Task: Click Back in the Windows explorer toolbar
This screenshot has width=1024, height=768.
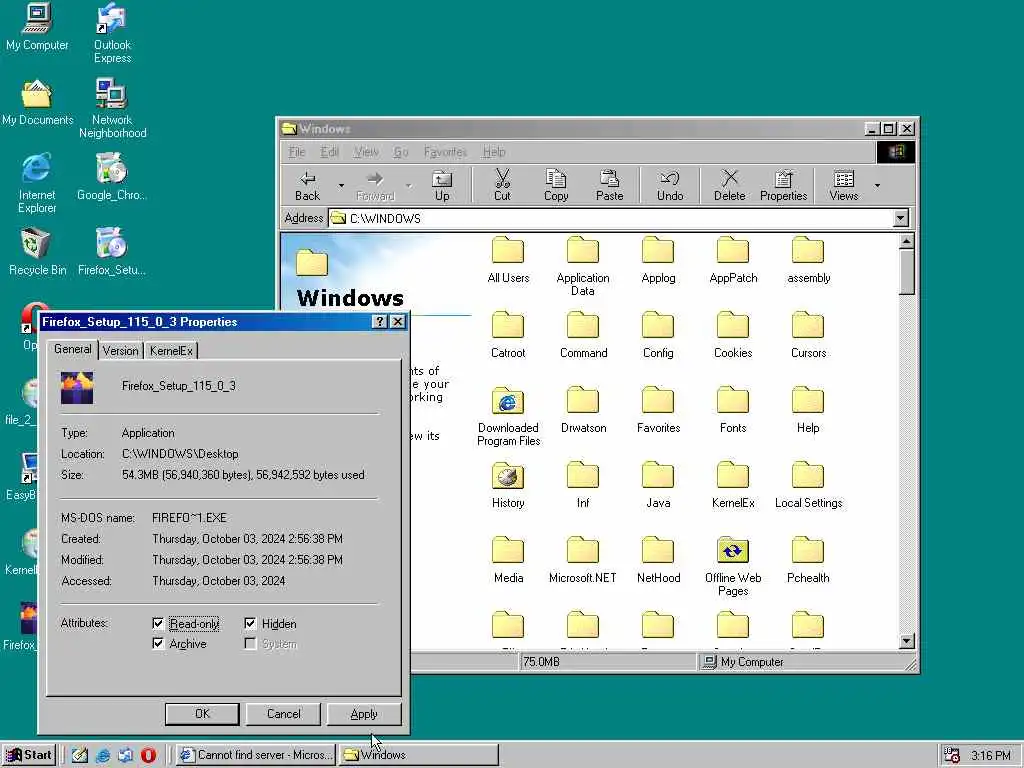Action: pos(308,185)
